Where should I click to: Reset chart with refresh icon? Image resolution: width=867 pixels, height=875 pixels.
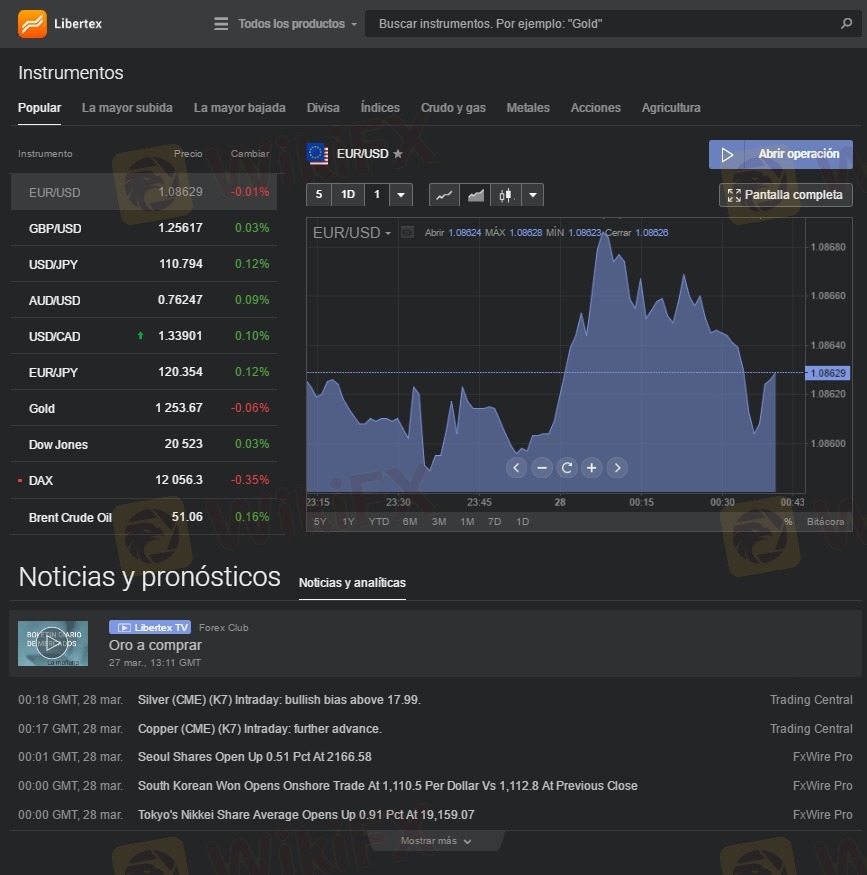[x=566, y=468]
